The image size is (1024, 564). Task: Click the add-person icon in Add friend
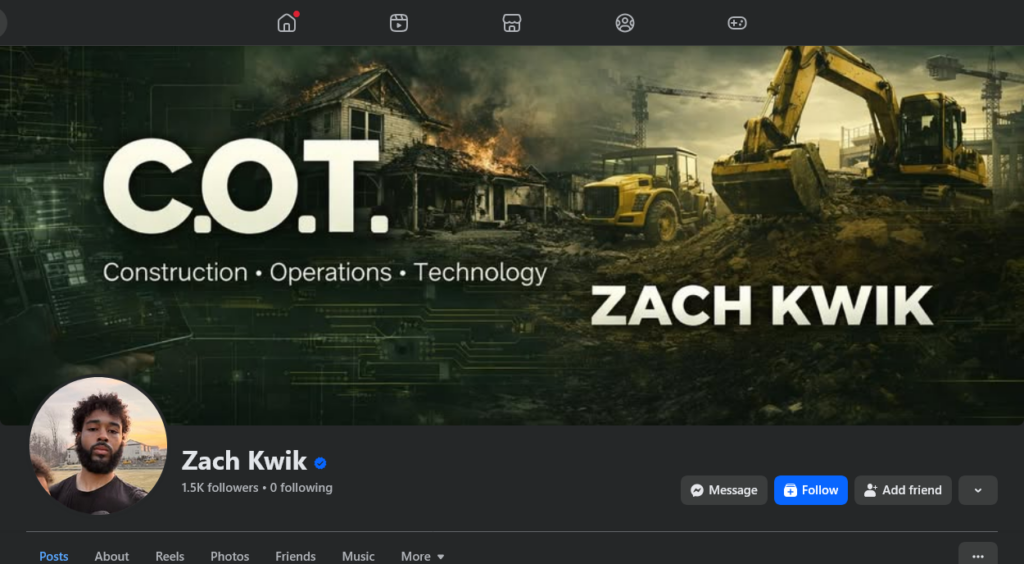pyautogui.click(x=870, y=490)
